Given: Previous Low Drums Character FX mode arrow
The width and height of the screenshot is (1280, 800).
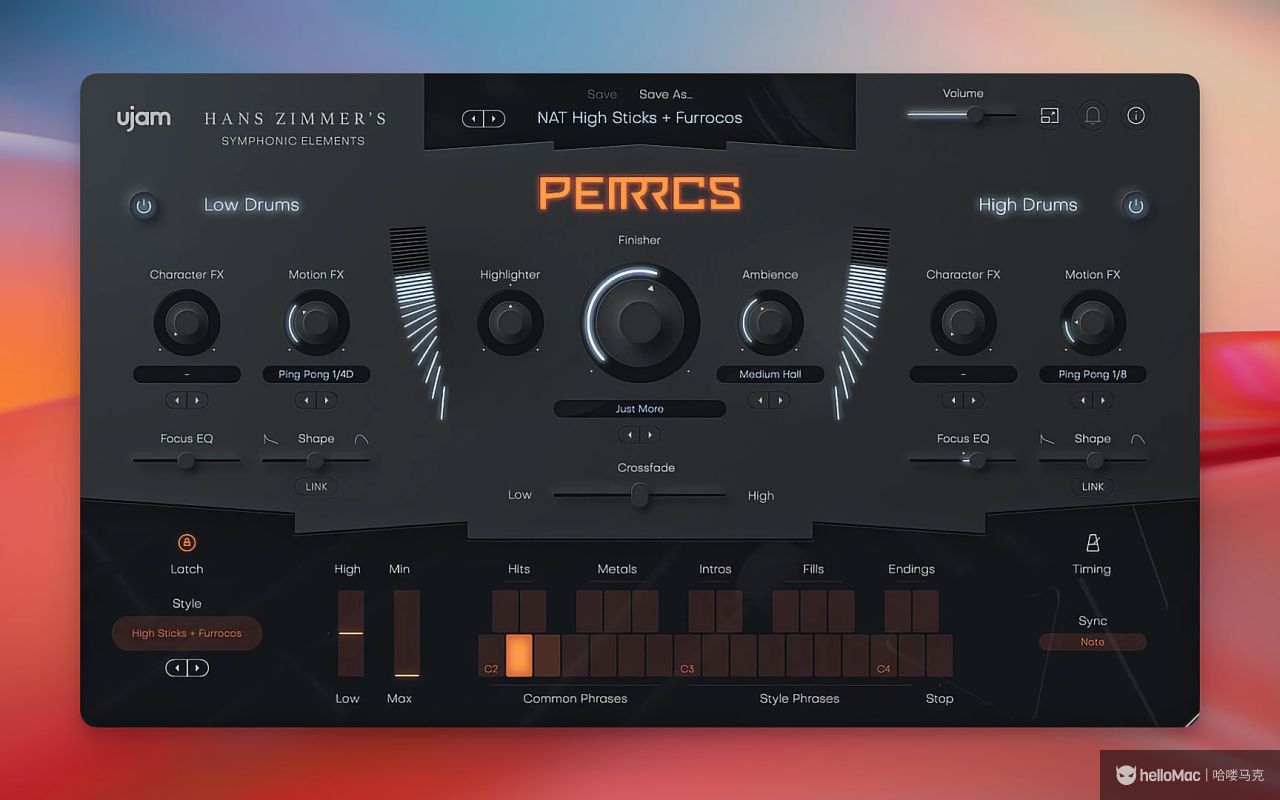Looking at the screenshot, I should point(177,400).
